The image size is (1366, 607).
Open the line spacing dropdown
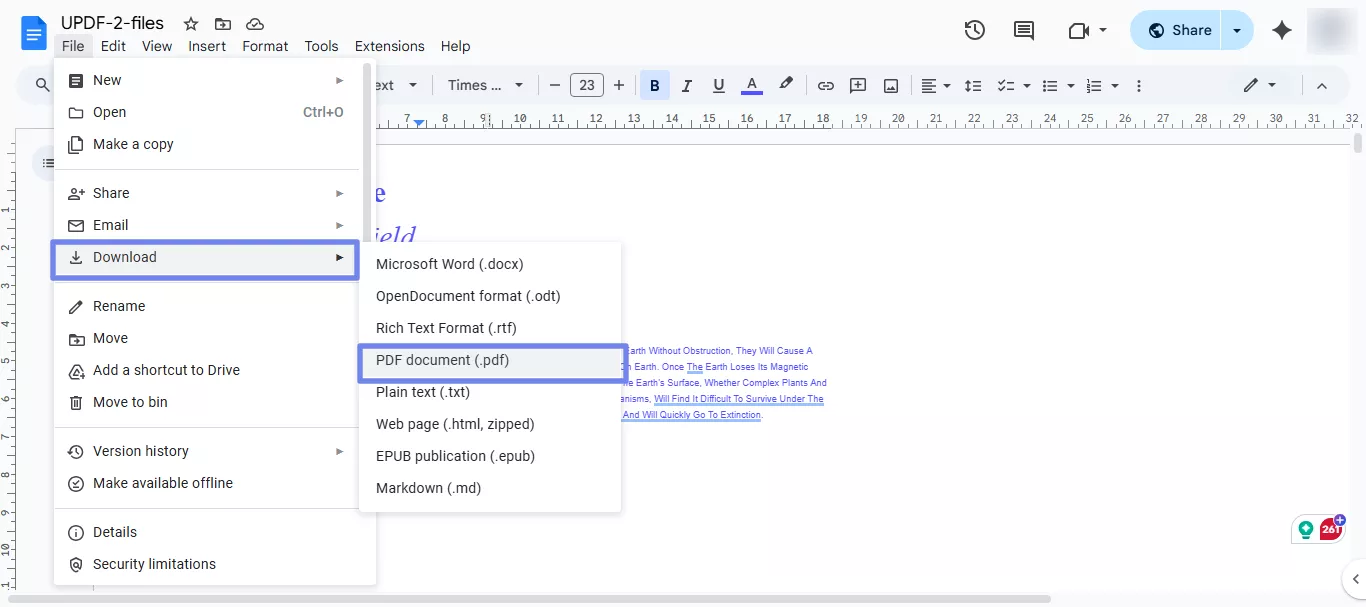coord(971,85)
